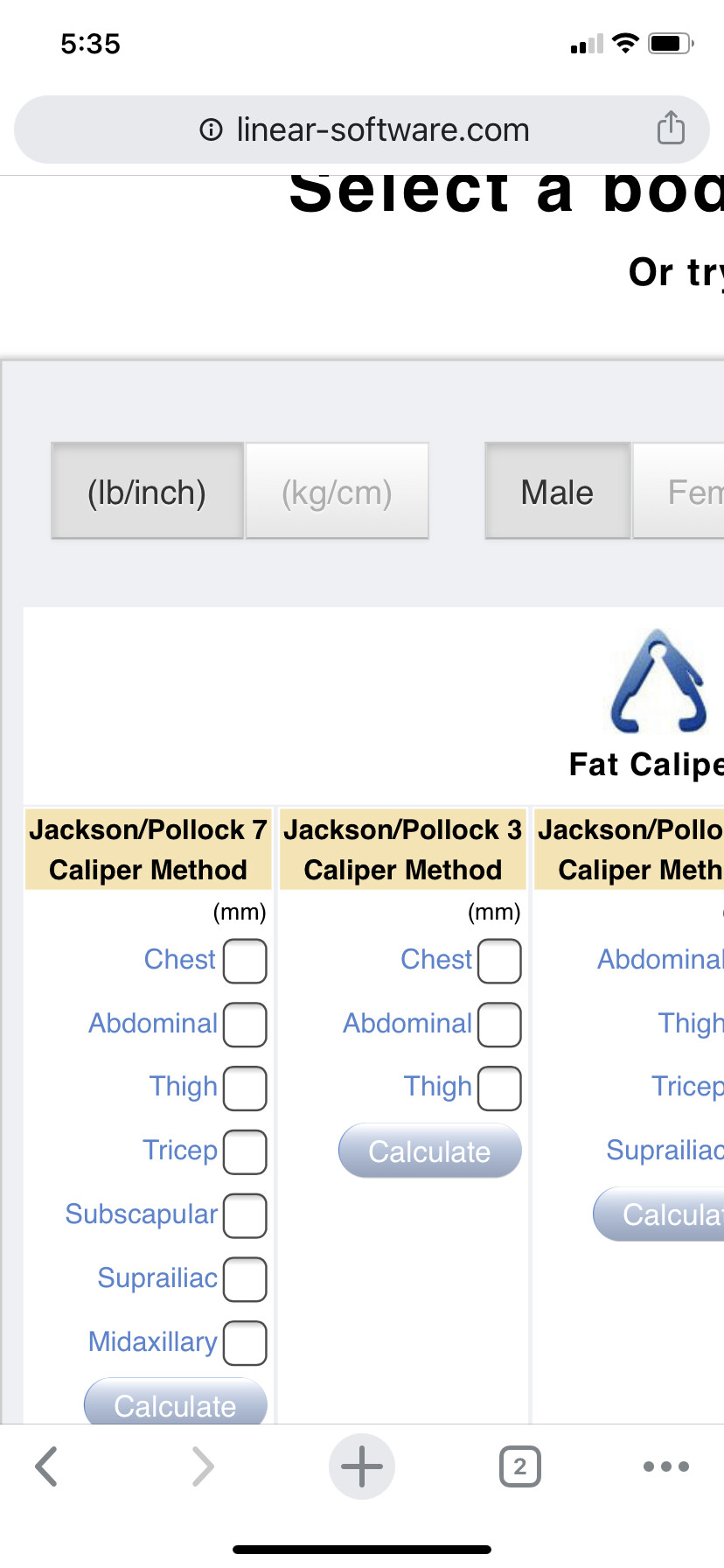Click Tricep link in Jackson/Pollock 7 column
724x1568 pixels.
click(179, 1150)
